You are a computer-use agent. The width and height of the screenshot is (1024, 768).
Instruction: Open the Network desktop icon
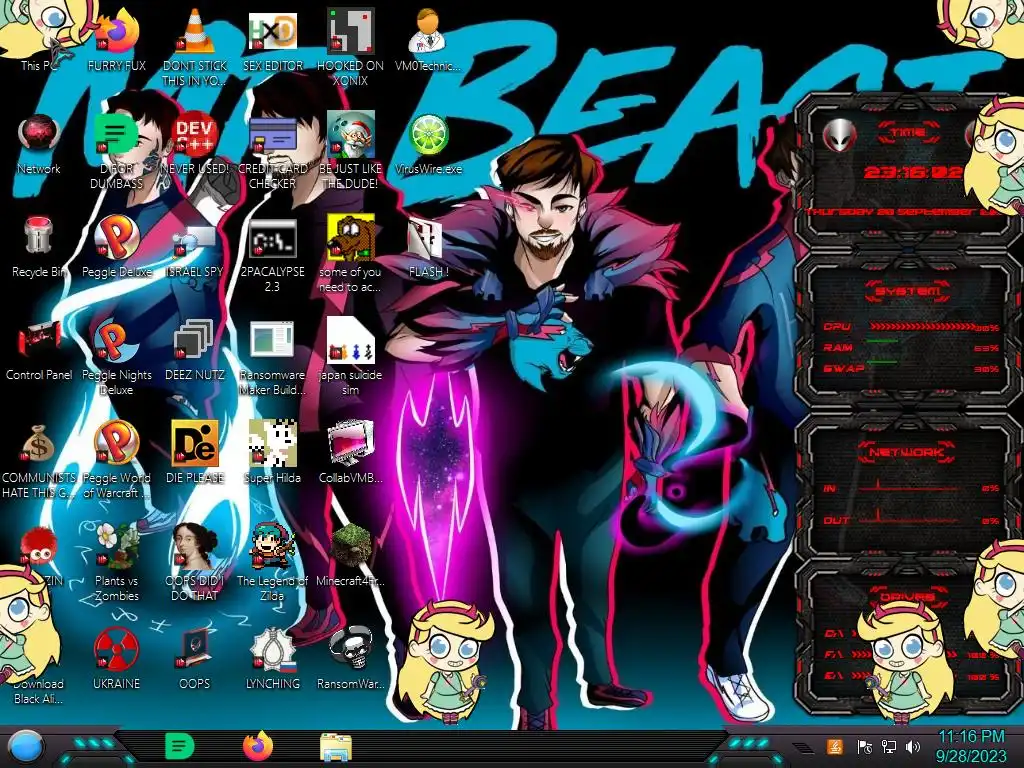coord(39,144)
